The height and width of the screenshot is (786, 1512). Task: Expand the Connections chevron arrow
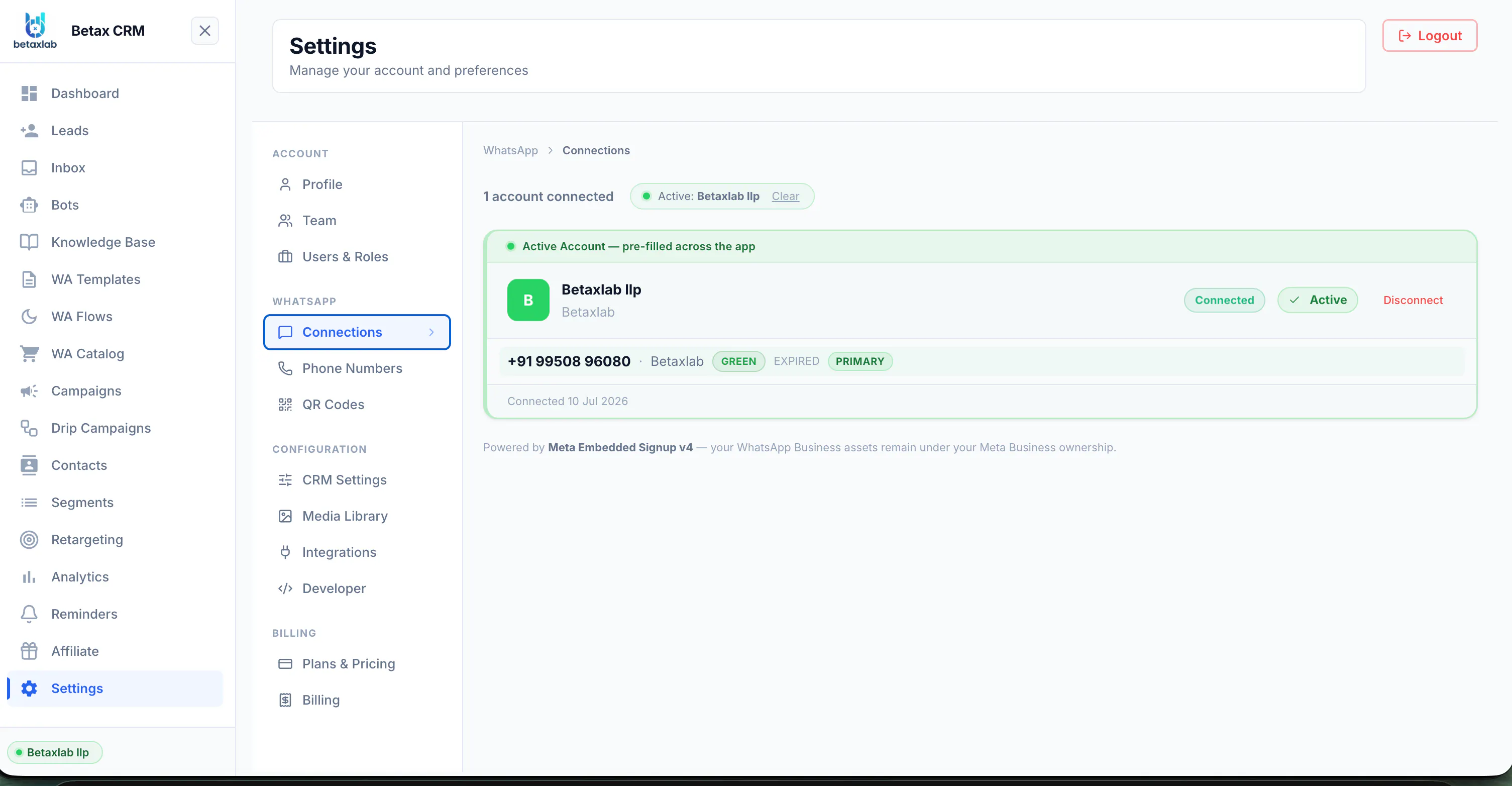click(x=431, y=332)
